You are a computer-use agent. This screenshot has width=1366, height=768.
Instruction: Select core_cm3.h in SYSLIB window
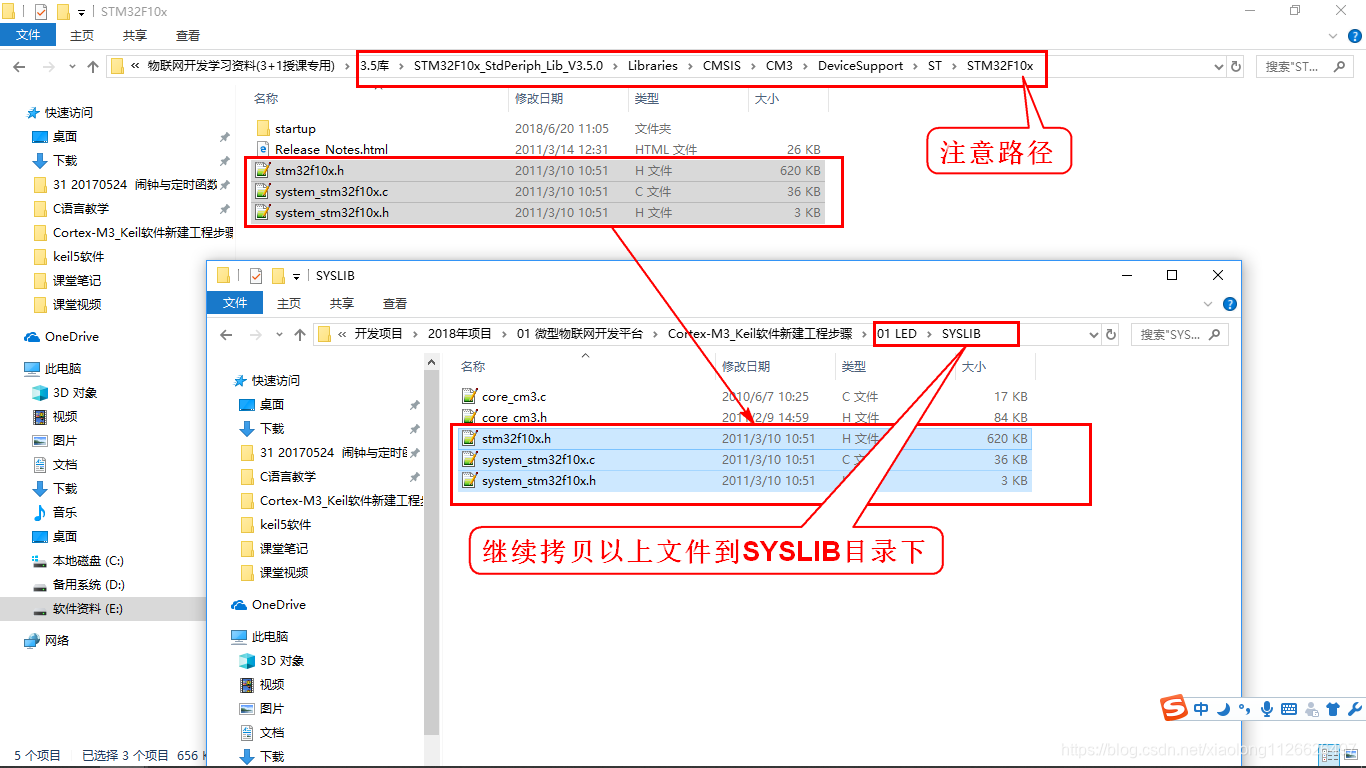click(x=745, y=418)
